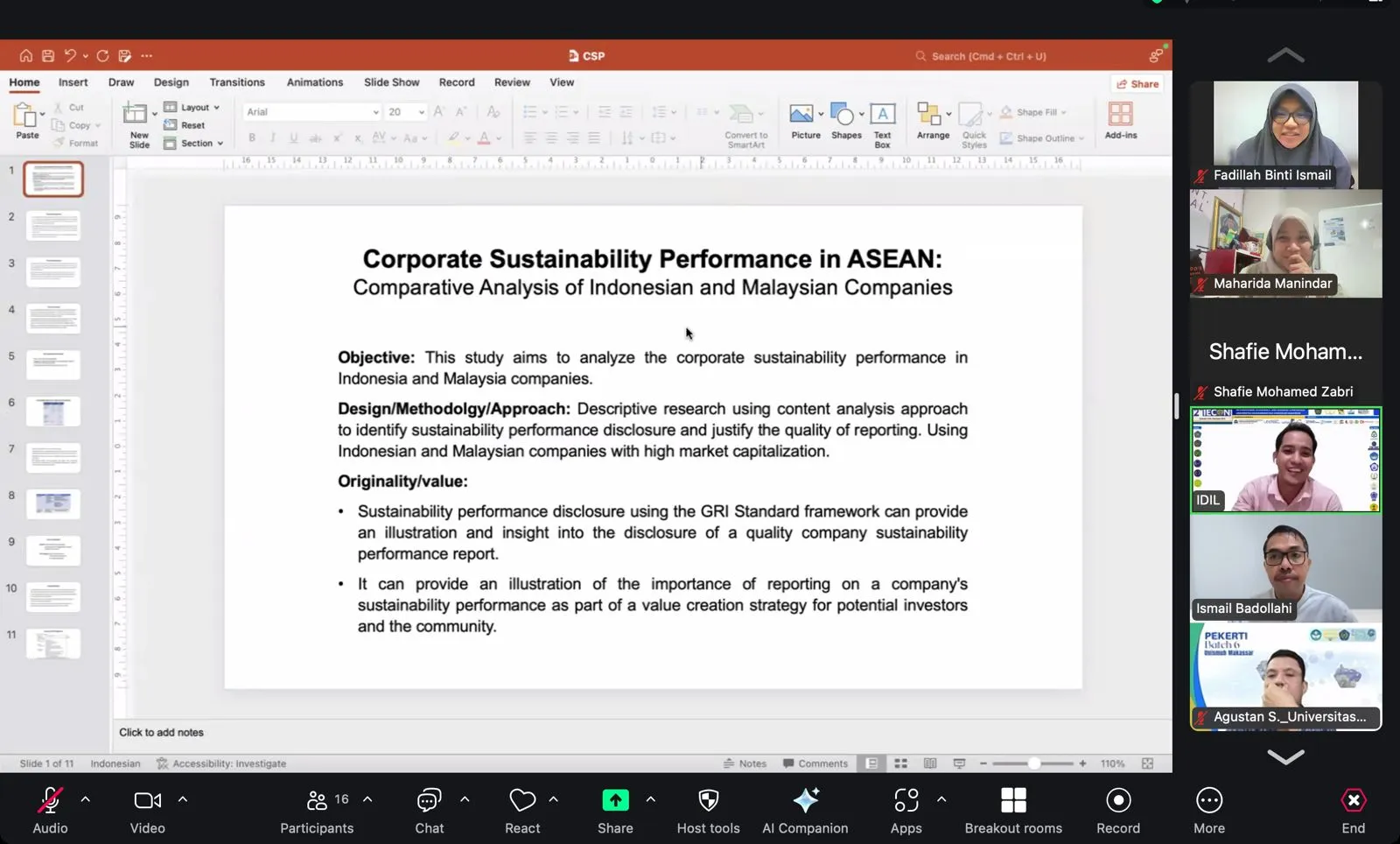
Task: Open the Layout dropdown
Action: (192, 108)
